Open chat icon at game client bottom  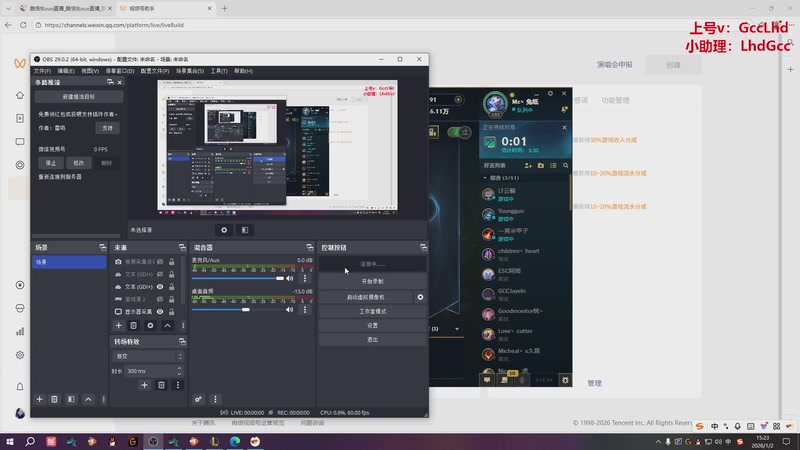[487, 380]
